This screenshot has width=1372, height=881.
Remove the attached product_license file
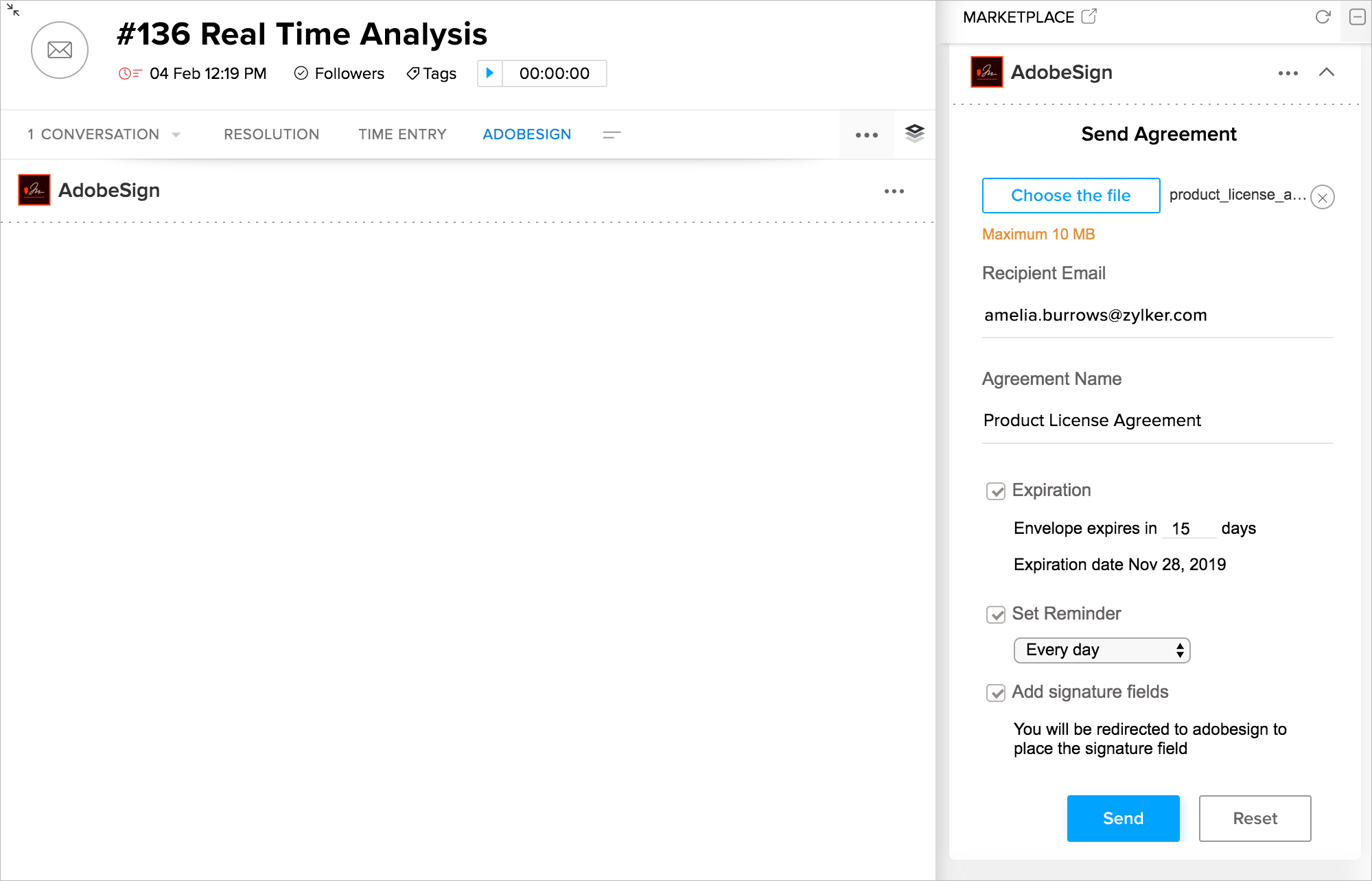1322,198
